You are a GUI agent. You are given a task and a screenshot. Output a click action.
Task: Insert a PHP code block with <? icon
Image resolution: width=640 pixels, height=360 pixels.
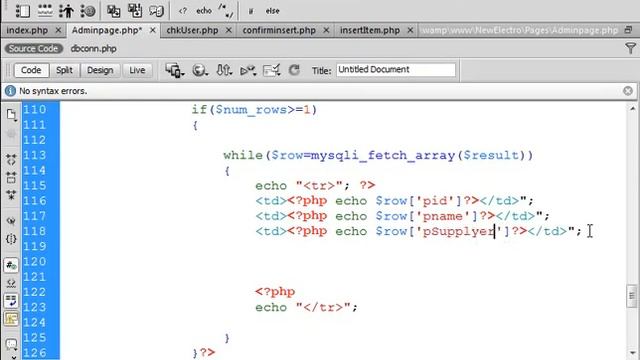pyautogui.click(x=182, y=11)
